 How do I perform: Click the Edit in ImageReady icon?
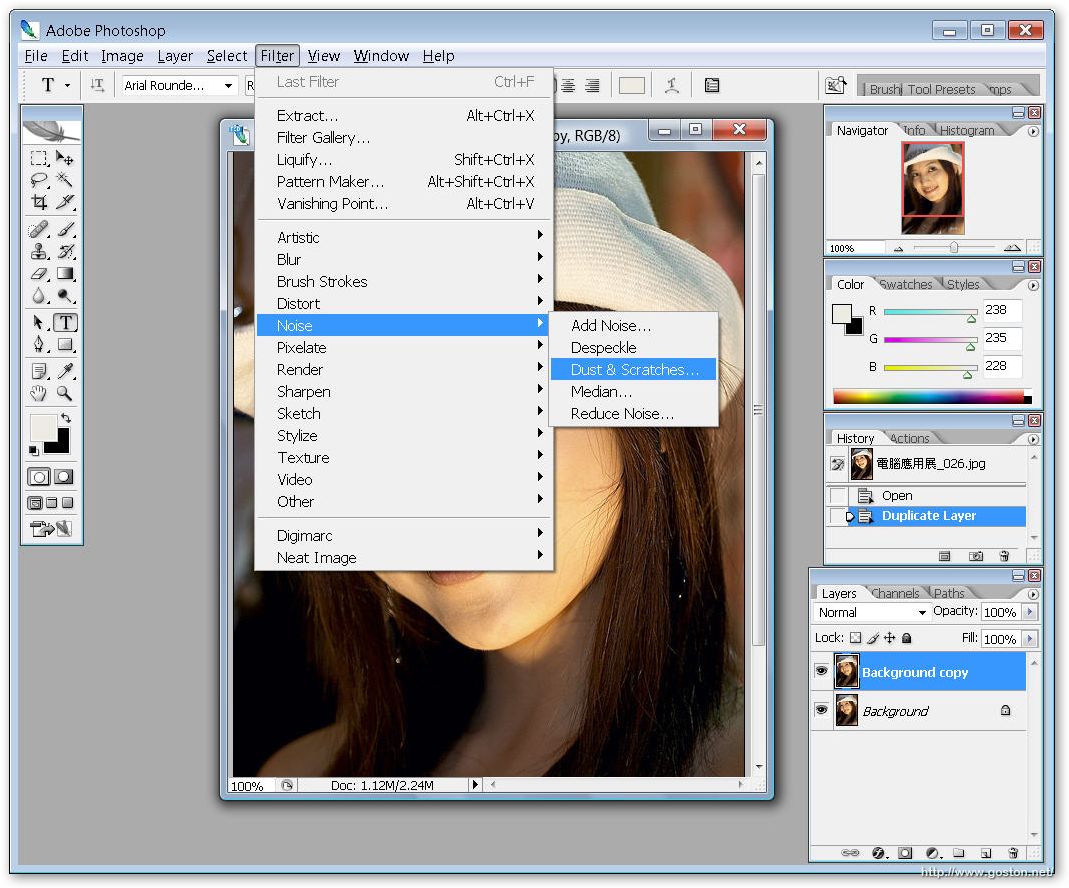pos(50,528)
